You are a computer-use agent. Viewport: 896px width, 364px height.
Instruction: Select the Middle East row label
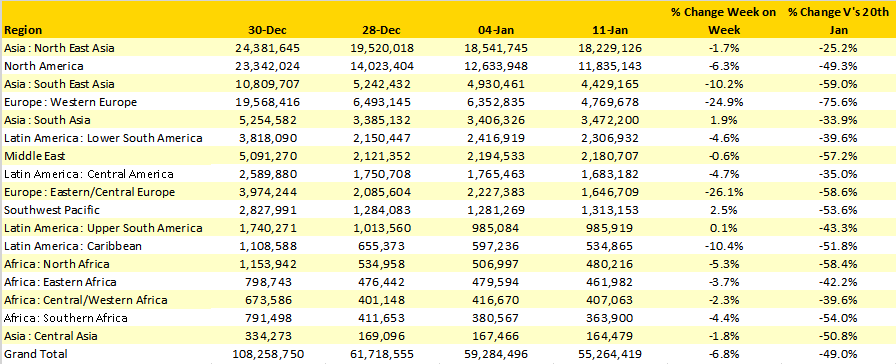[x=35, y=156]
